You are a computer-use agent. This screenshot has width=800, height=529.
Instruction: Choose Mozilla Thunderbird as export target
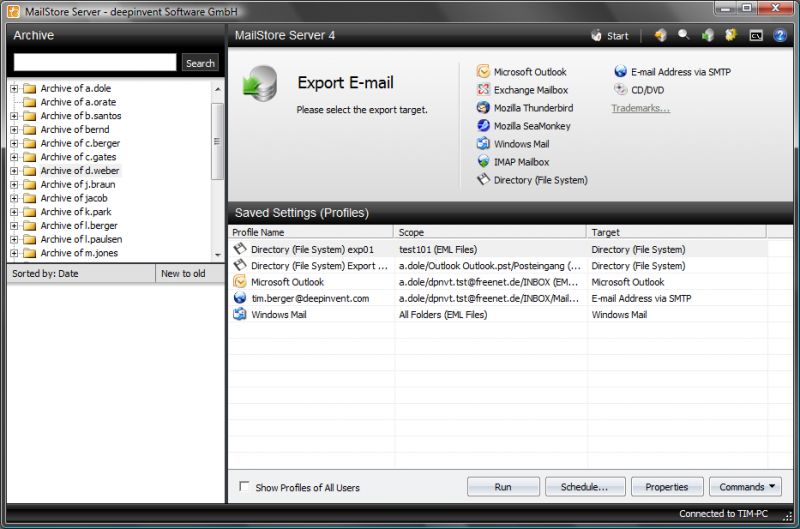[x=525, y=108]
